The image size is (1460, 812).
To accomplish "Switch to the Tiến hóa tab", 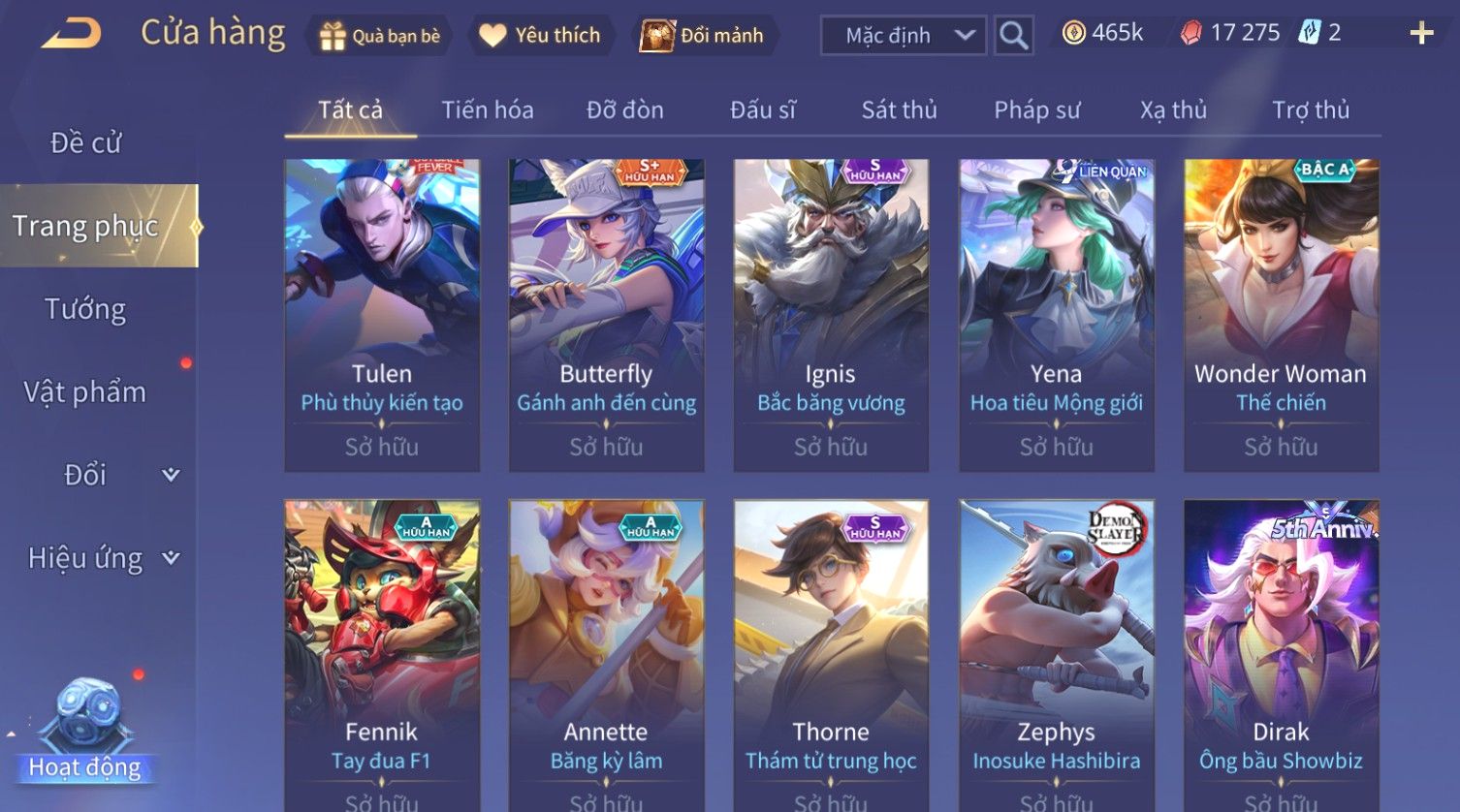I will (488, 110).
